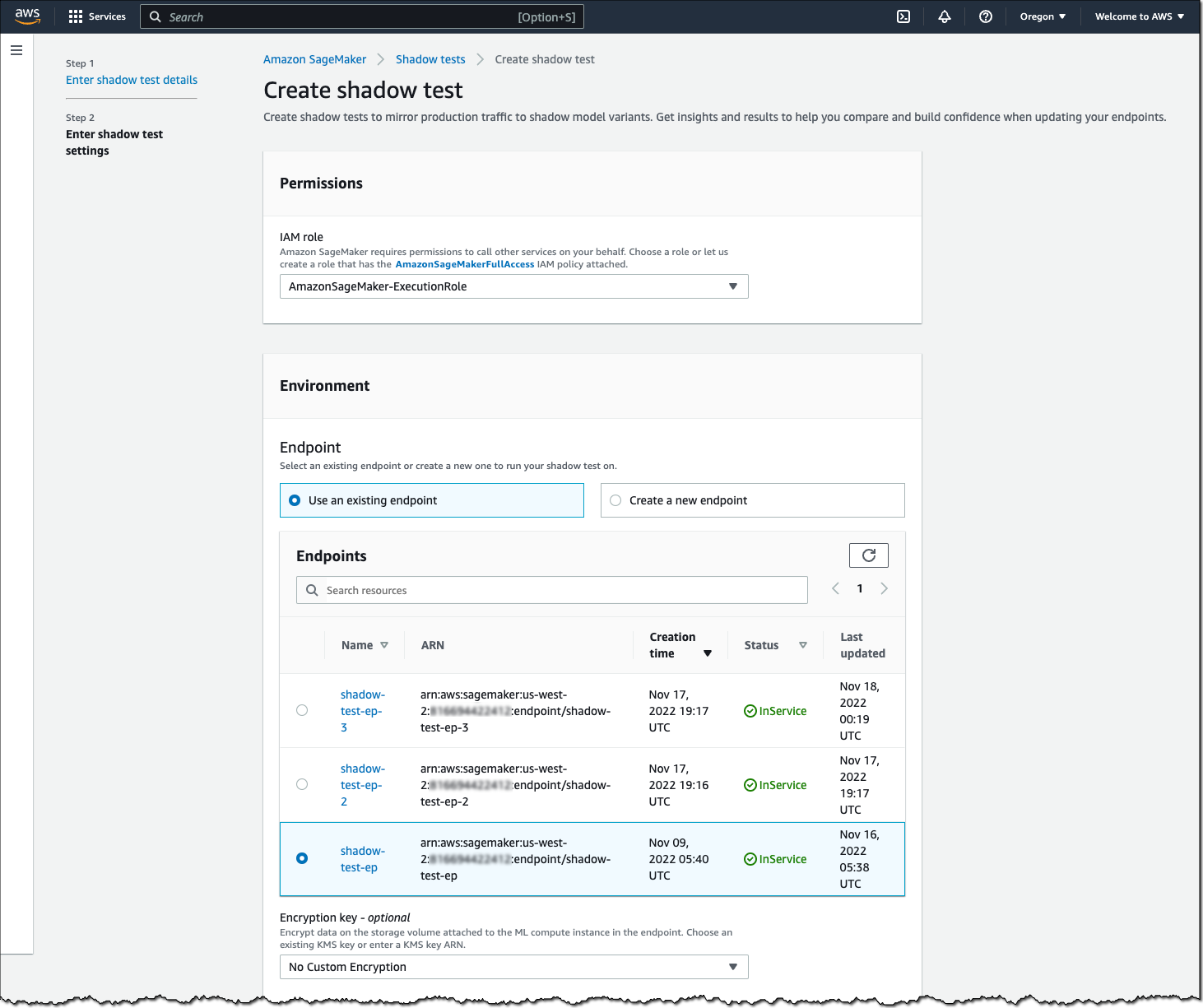Open the notifications bell icon
Image resolution: width=1203 pixels, height=1008 pixels.
[945, 16]
